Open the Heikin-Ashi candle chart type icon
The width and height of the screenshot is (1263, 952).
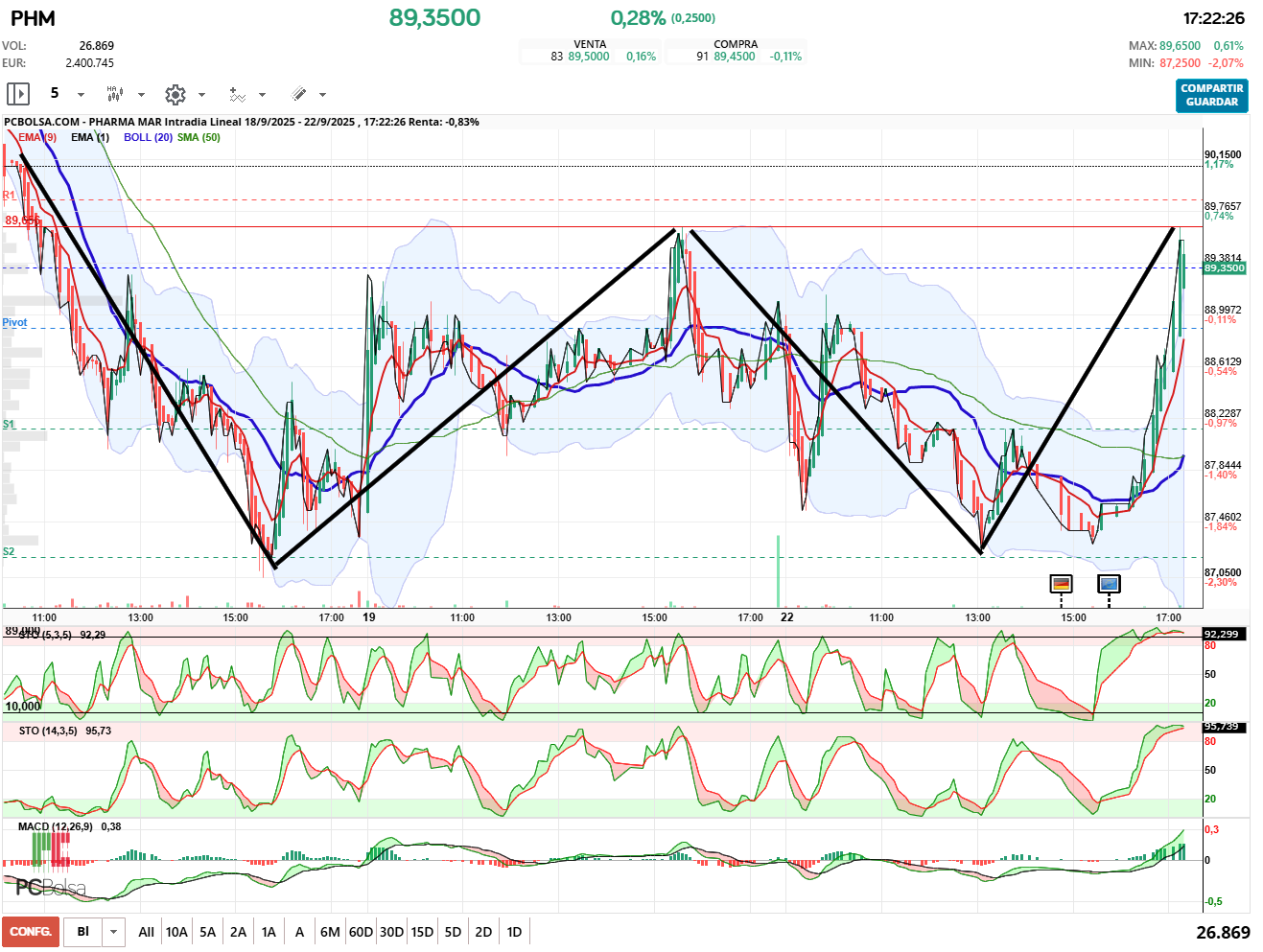click(x=115, y=94)
